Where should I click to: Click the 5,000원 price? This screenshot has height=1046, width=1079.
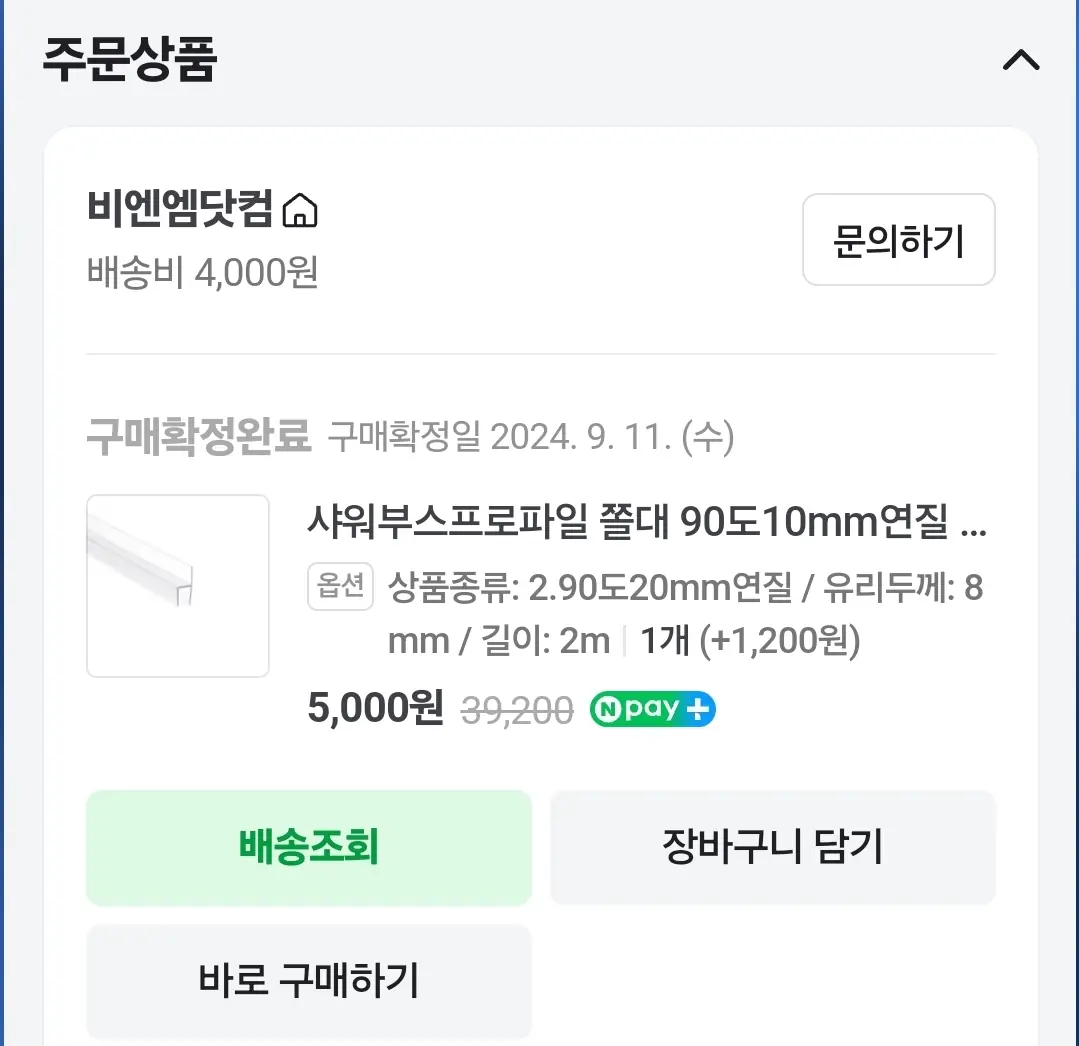click(x=375, y=709)
